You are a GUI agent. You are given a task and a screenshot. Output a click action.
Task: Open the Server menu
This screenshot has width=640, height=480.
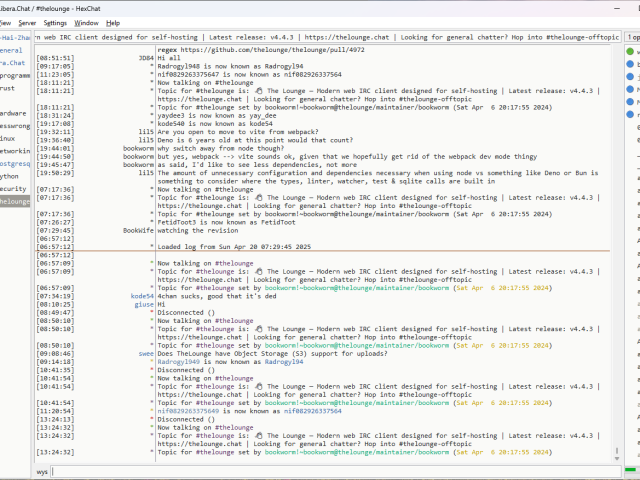(x=27, y=22)
